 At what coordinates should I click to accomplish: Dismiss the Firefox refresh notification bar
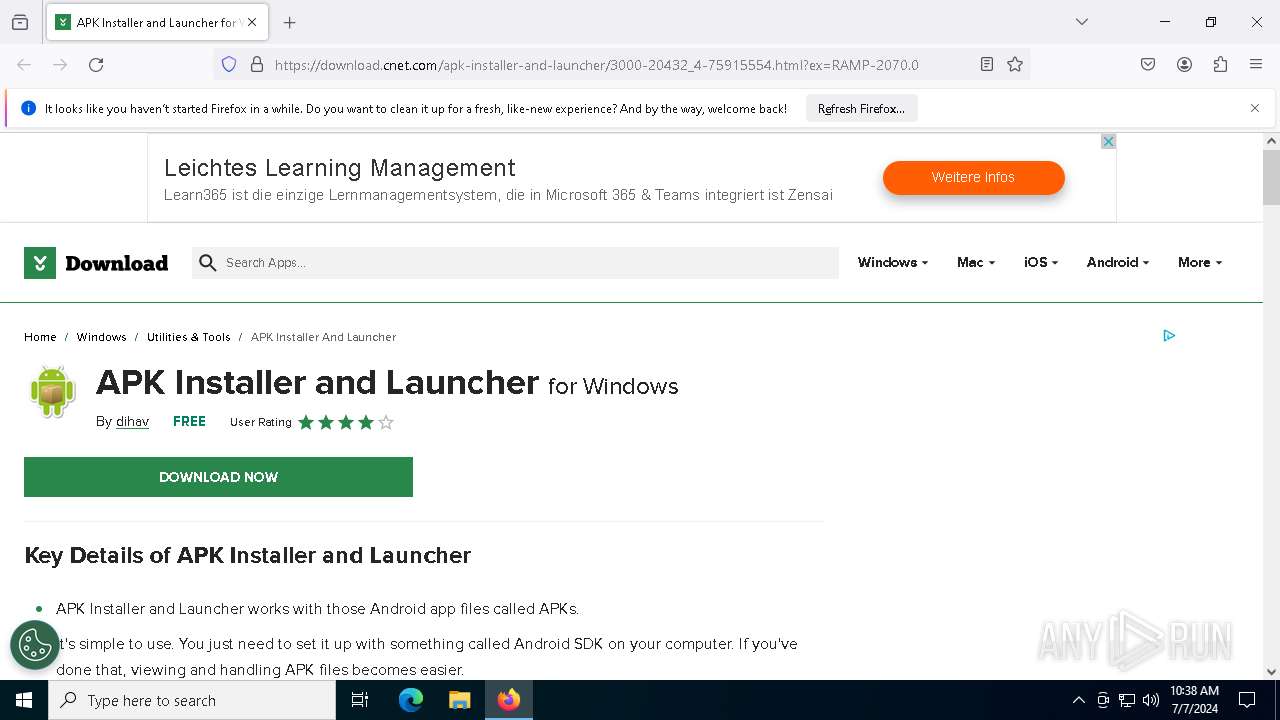point(1255,108)
